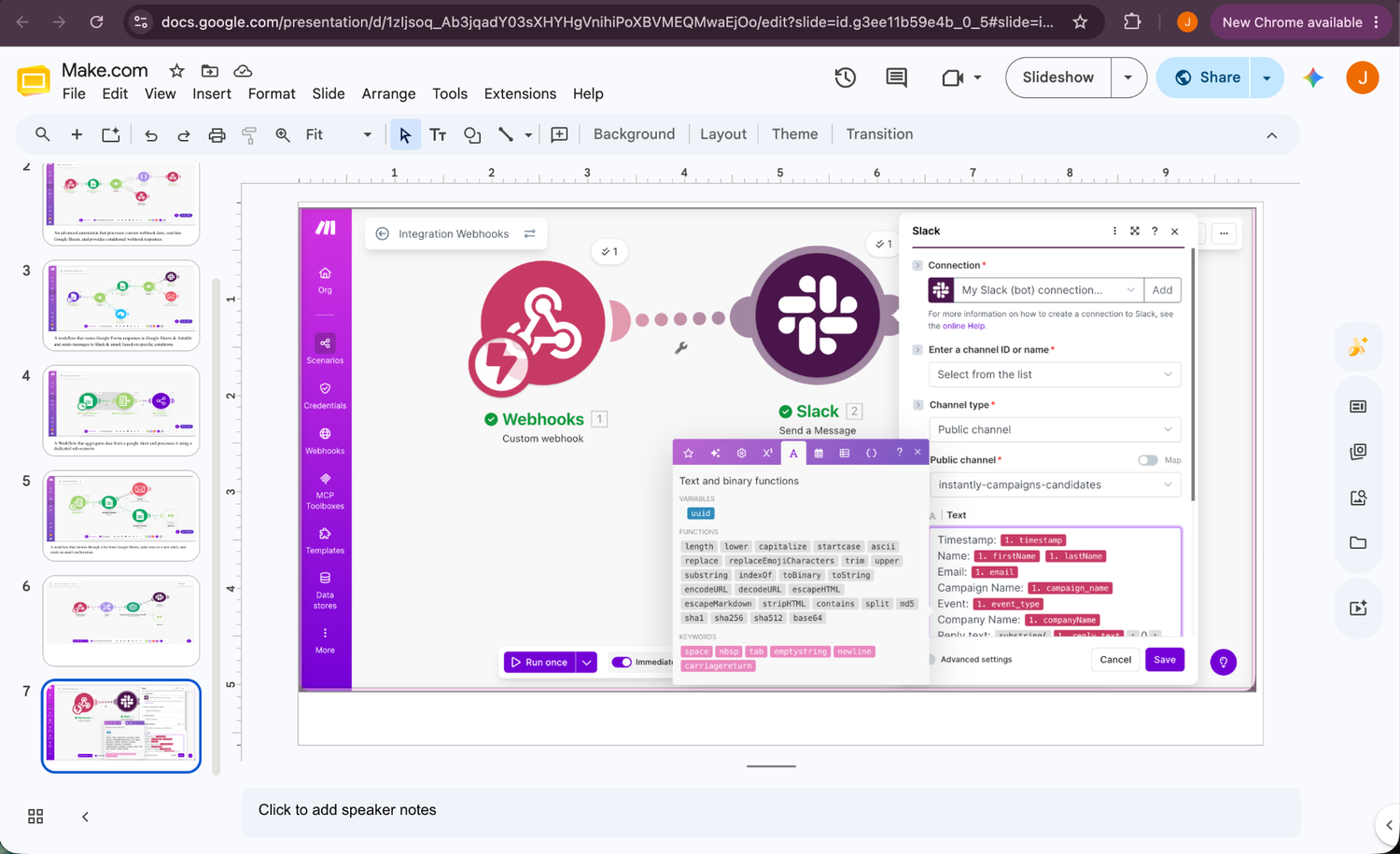1400x854 pixels.
Task: Open the comment history panel
Action: point(896,77)
